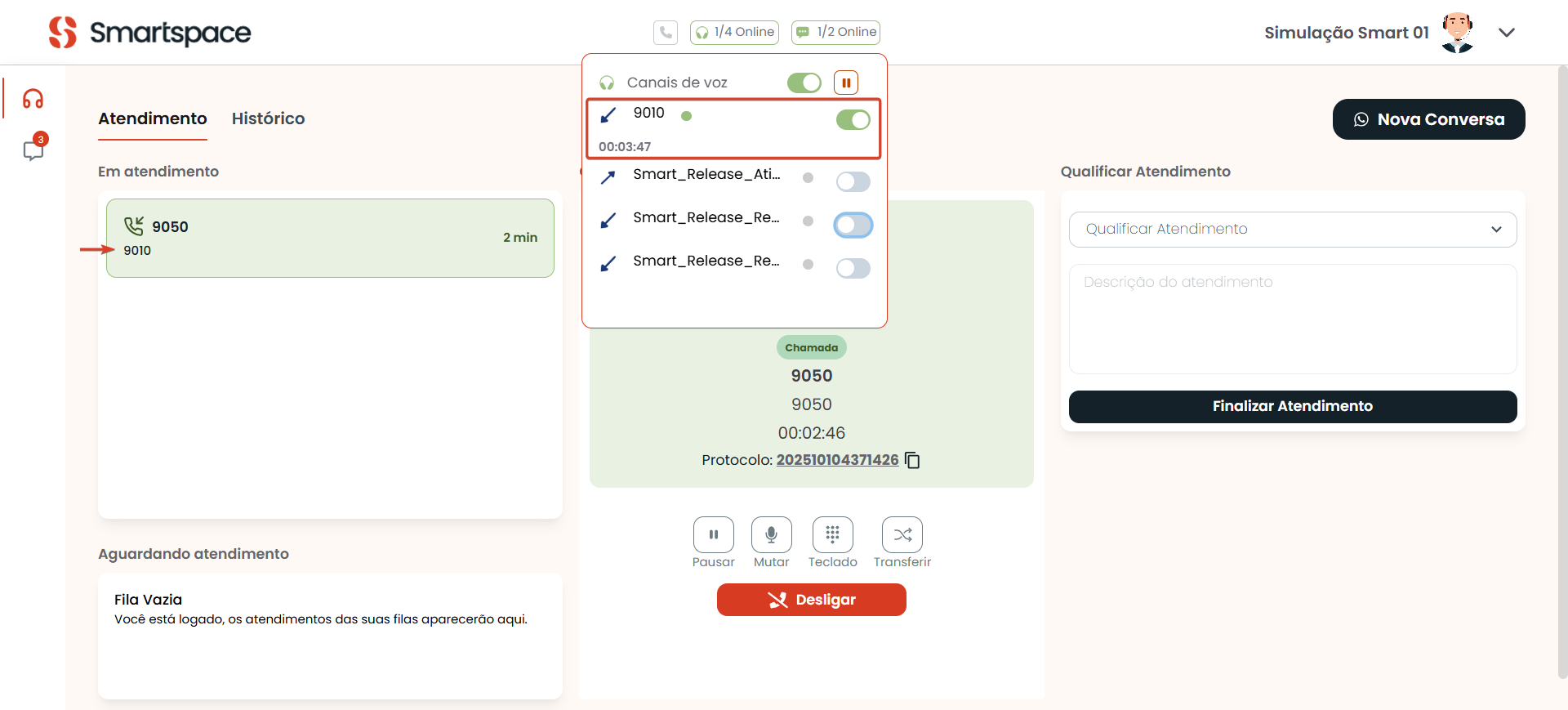Viewport: 1568px width, 710px height.
Task: Enable the Smart_Release_Ati... channel toggle
Action: (853, 181)
